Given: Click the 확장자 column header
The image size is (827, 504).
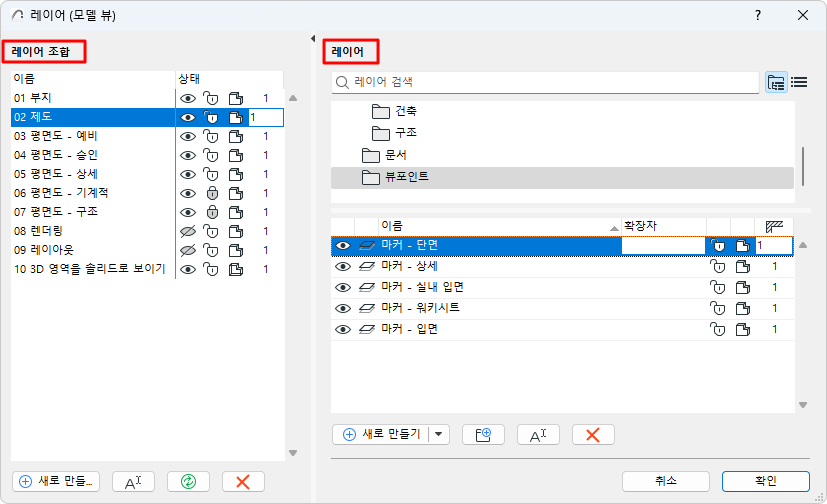Looking at the screenshot, I should tap(663, 226).
